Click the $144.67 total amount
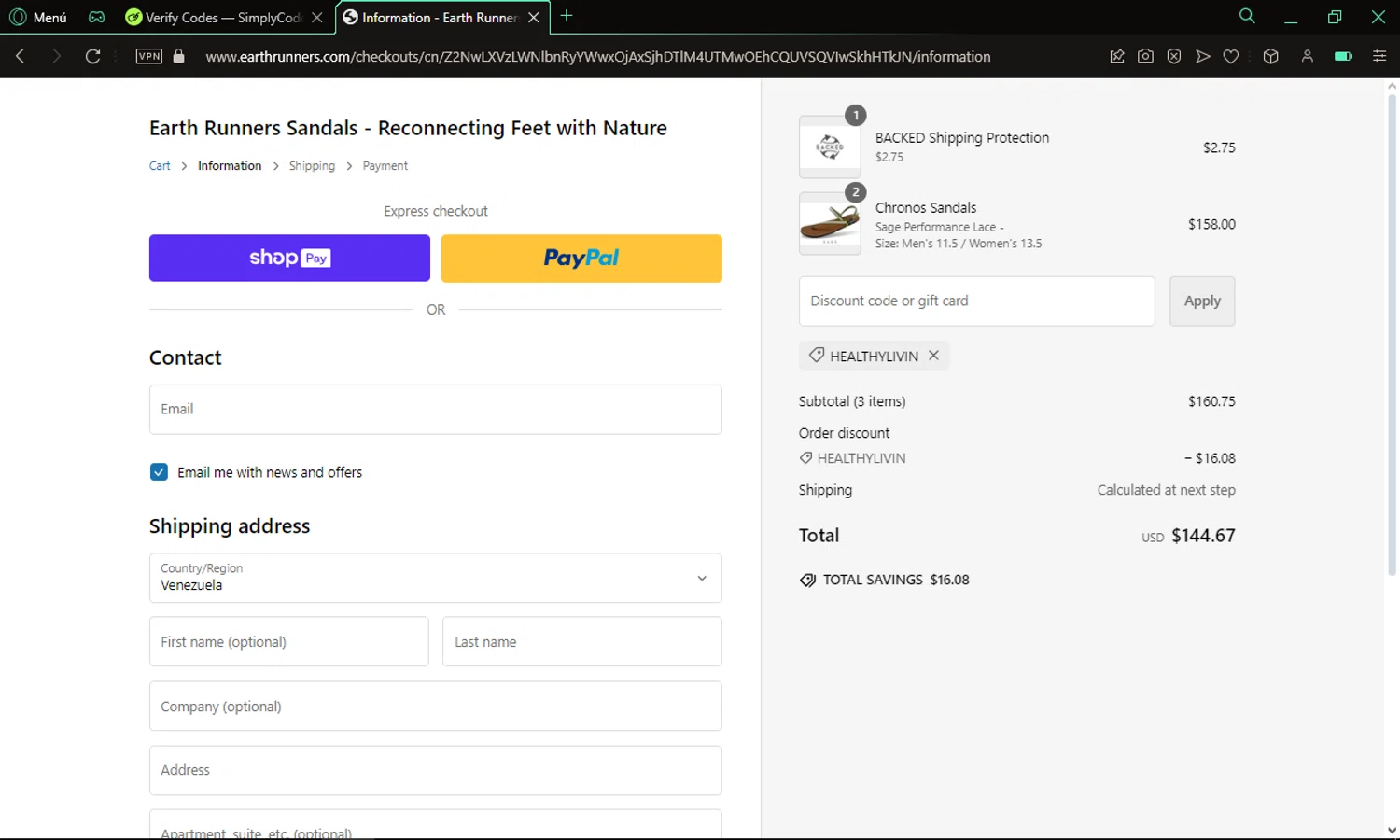The width and height of the screenshot is (1400, 840). click(x=1203, y=536)
